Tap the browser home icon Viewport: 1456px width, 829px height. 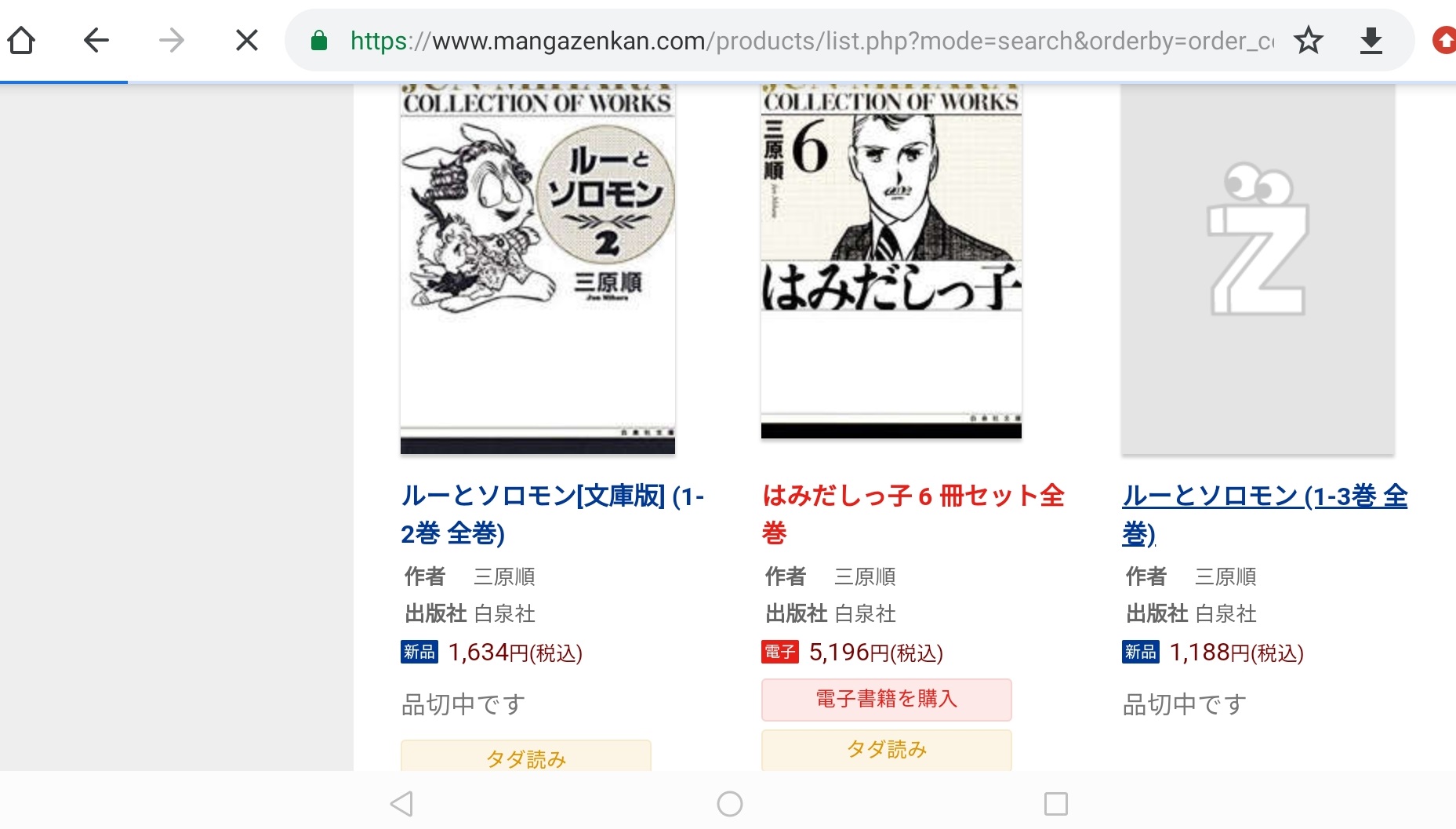21,40
